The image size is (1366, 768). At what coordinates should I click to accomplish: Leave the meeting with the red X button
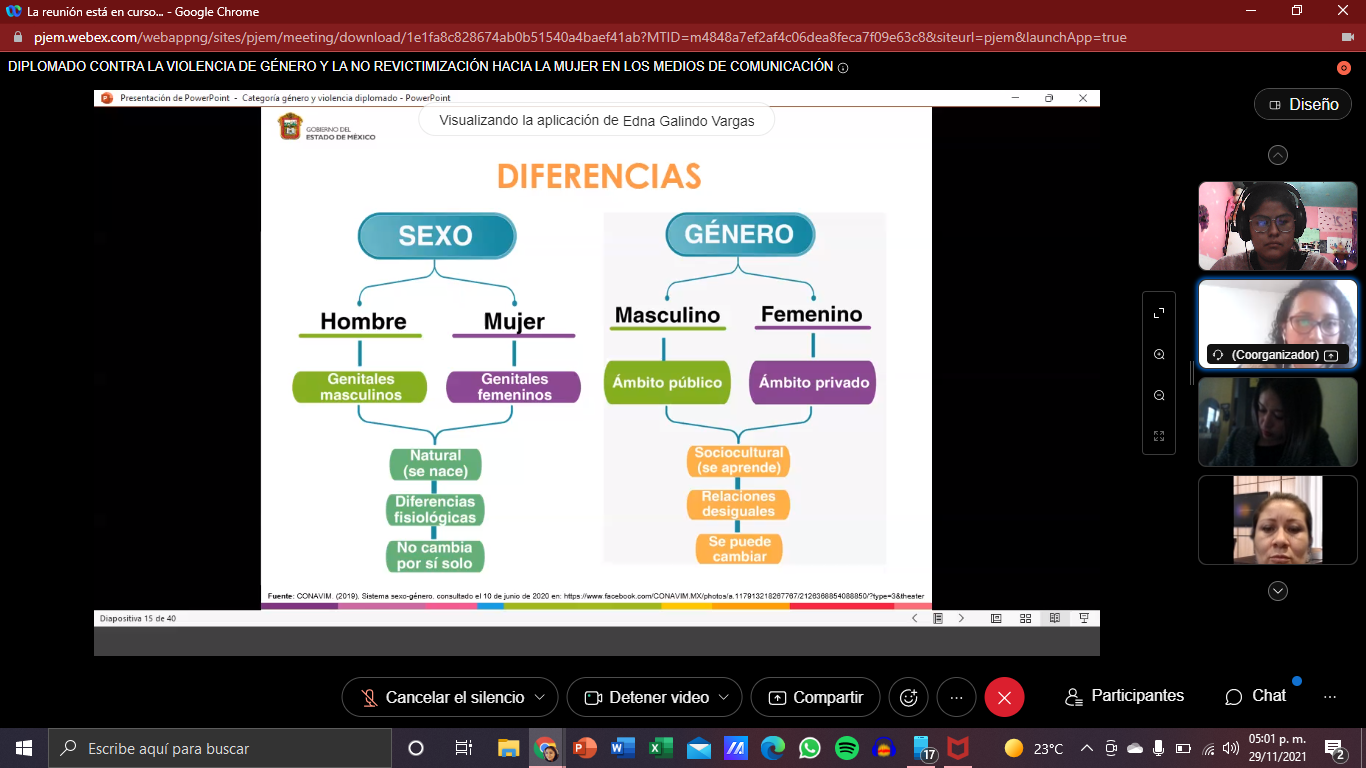tap(1004, 697)
